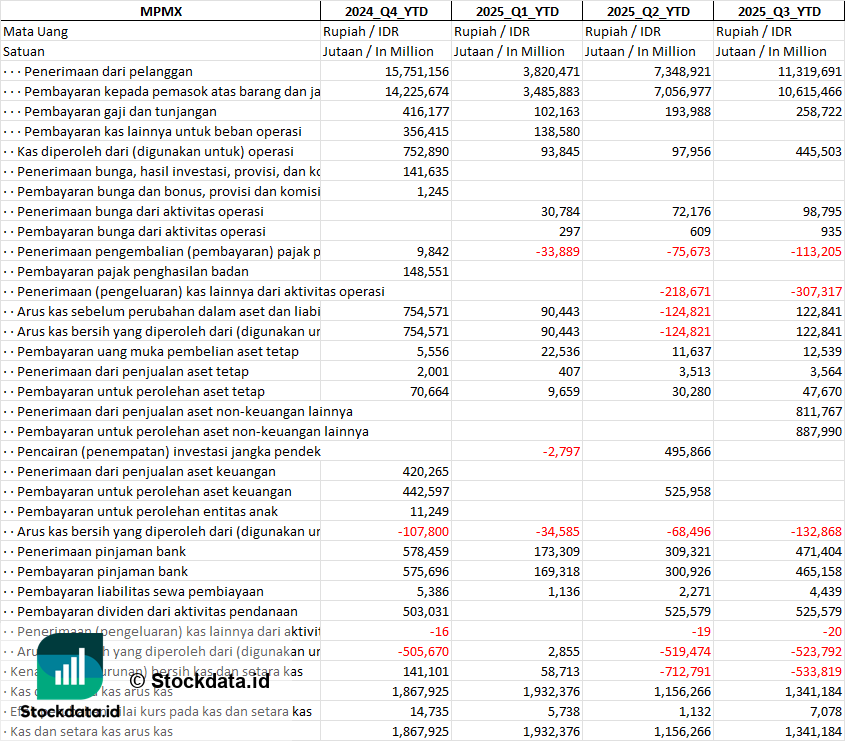Select red value -107,800

tap(423, 531)
